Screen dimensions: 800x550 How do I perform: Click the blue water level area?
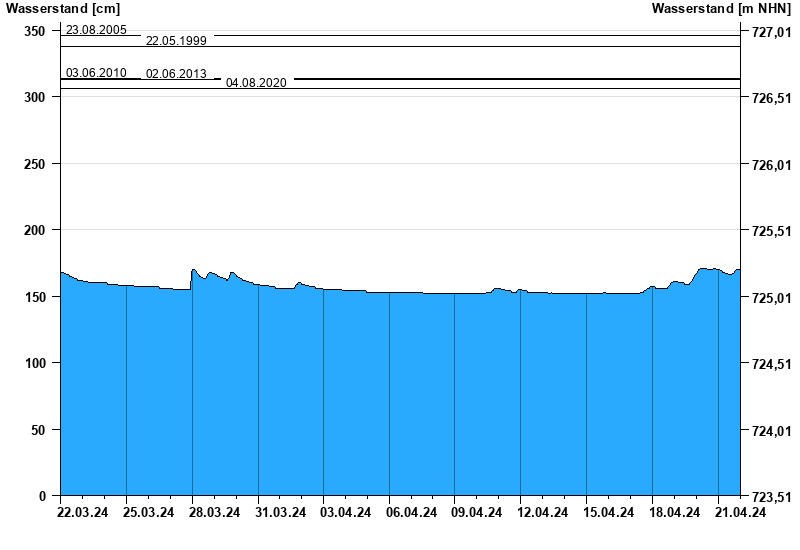coord(400,400)
